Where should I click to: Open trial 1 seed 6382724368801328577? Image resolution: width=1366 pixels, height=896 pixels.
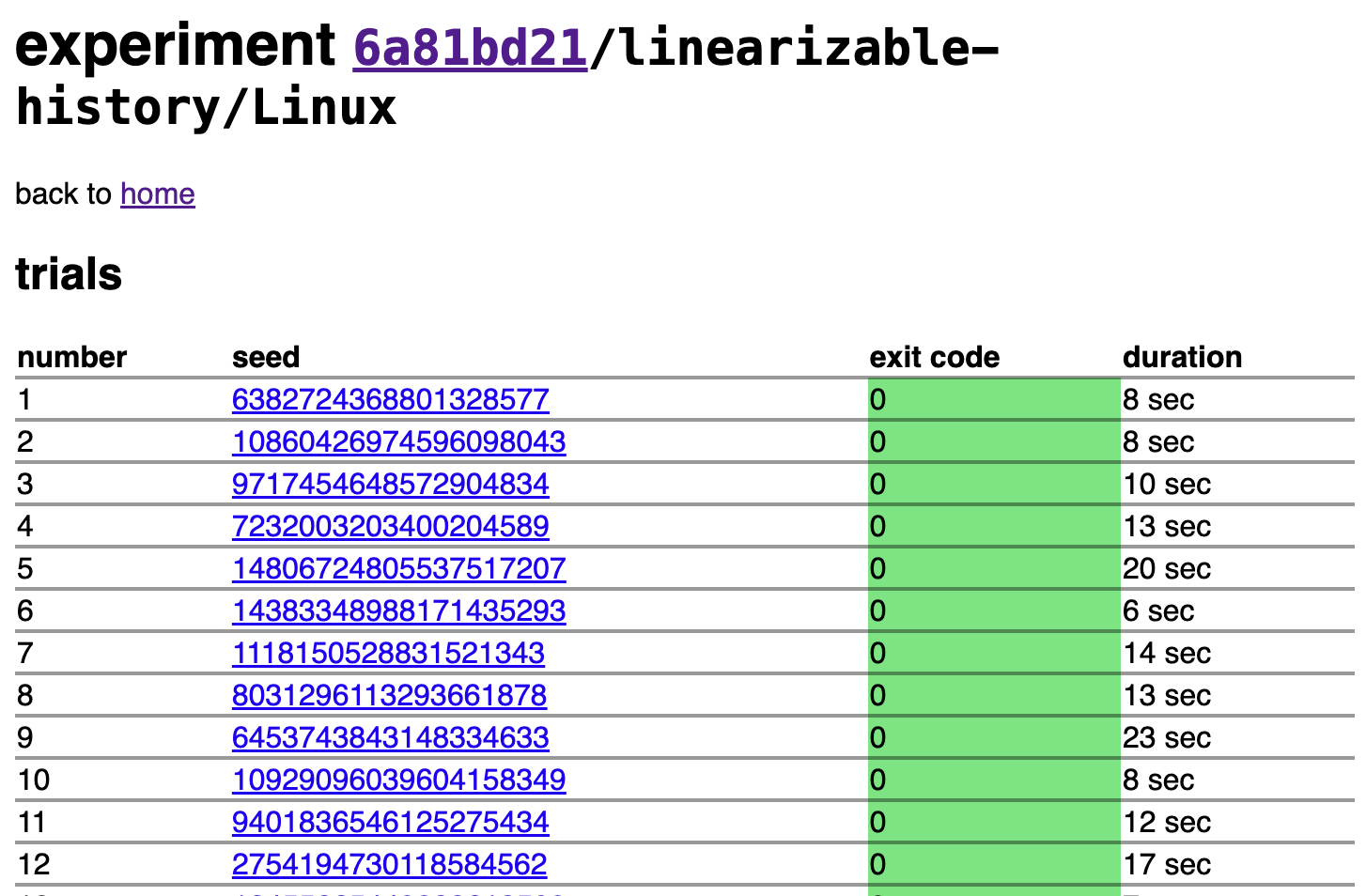coord(390,400)
